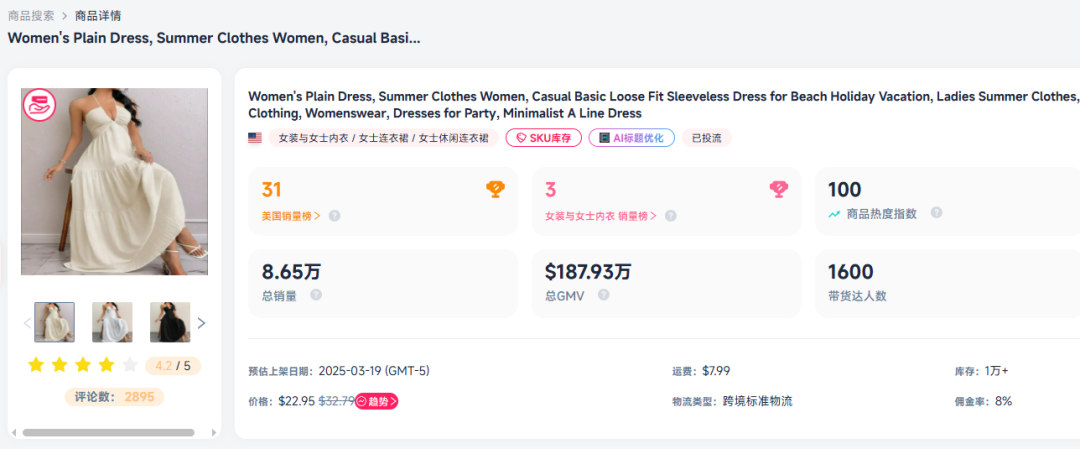Click help icon beside 总销量
This screenshot has width=1080, height=449.
pyautogui.click(x=316, y=295)
